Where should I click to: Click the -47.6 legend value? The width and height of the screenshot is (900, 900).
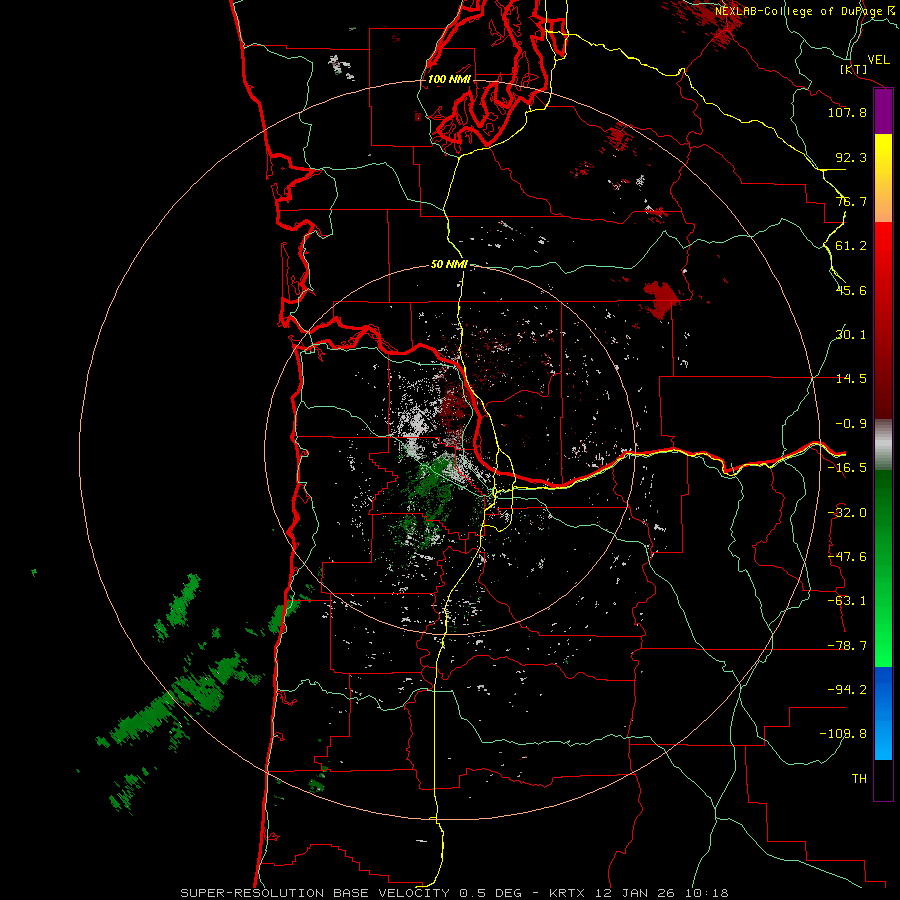847,557
